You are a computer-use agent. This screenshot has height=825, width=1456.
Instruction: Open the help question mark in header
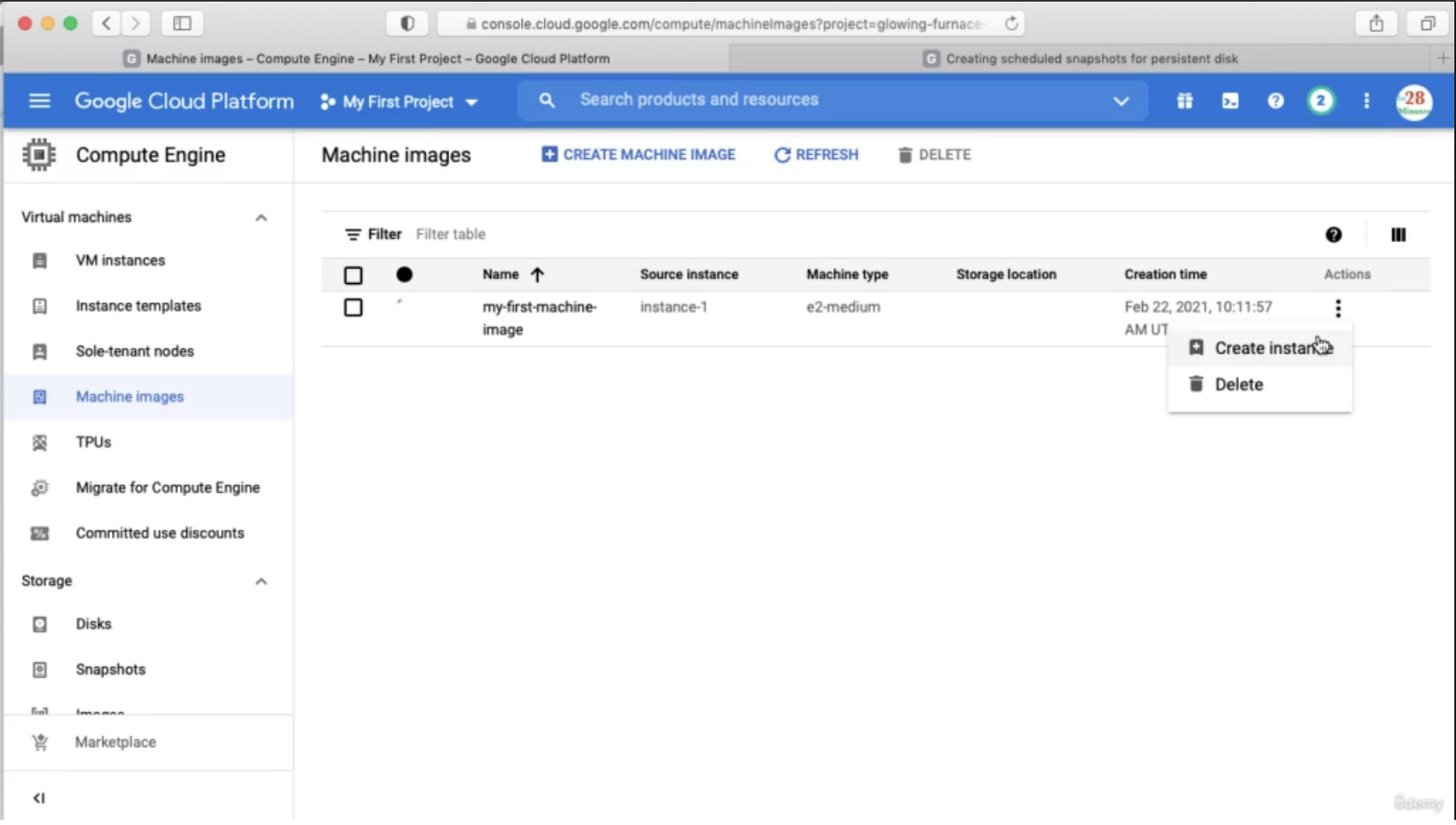[x=1275, y=101]
